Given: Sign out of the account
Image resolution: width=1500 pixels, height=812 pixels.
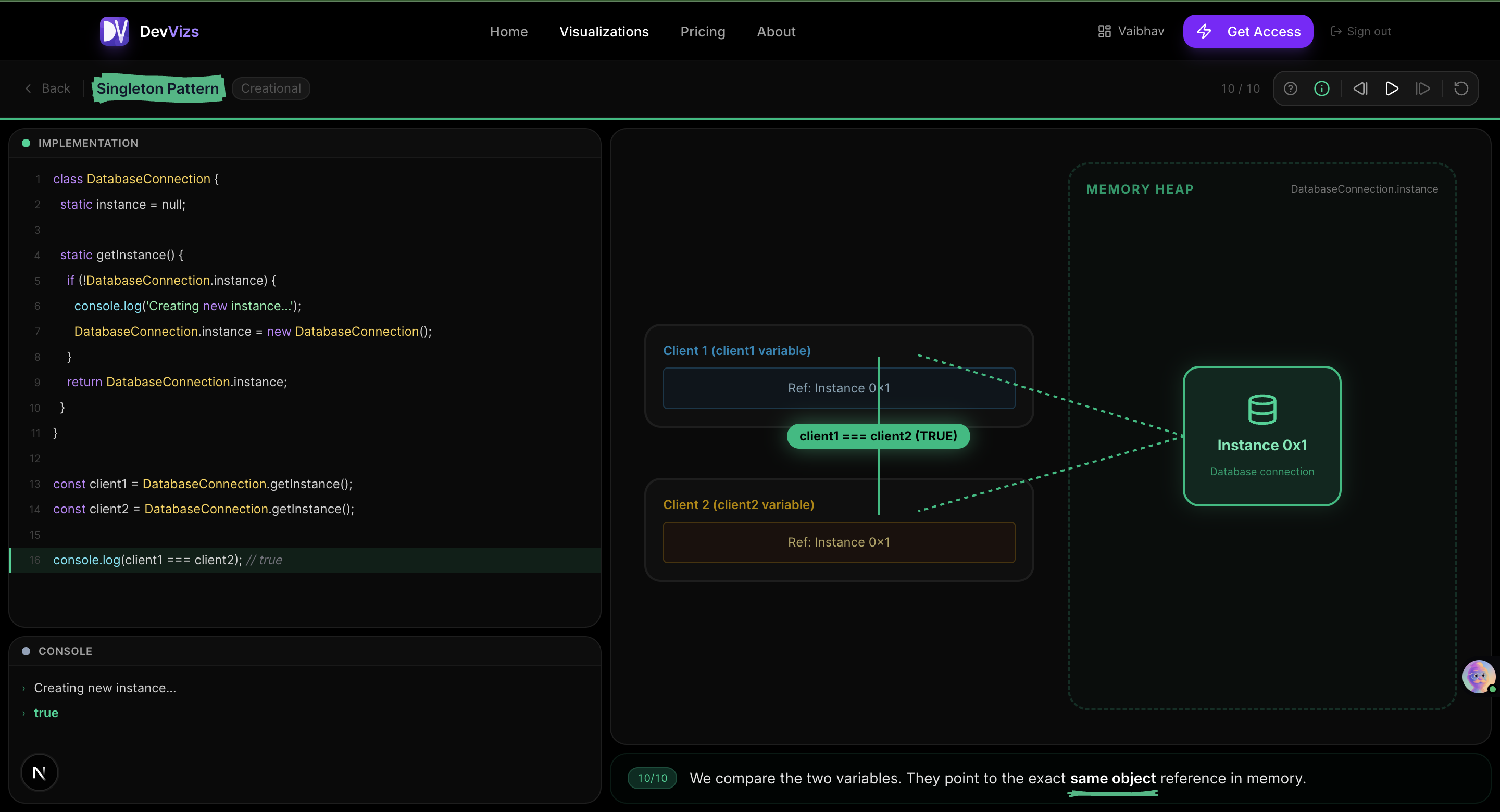Looking at the screenshot, I should pyautogui.click(x=1361, y=31).
